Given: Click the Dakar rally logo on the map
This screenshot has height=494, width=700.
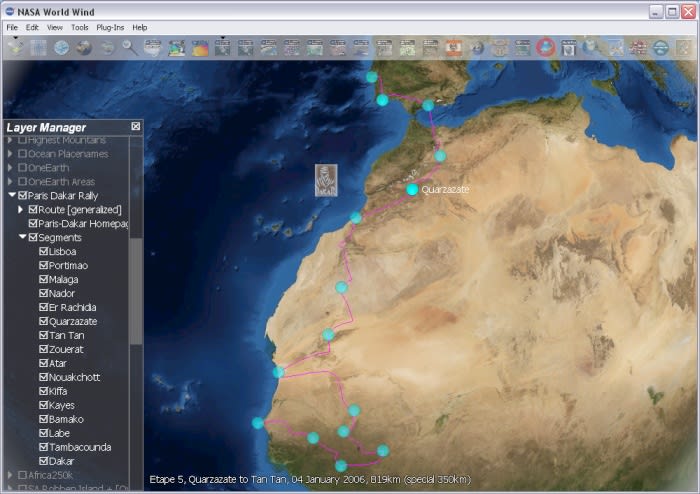Looking at the screenshot, I should 326,180.
